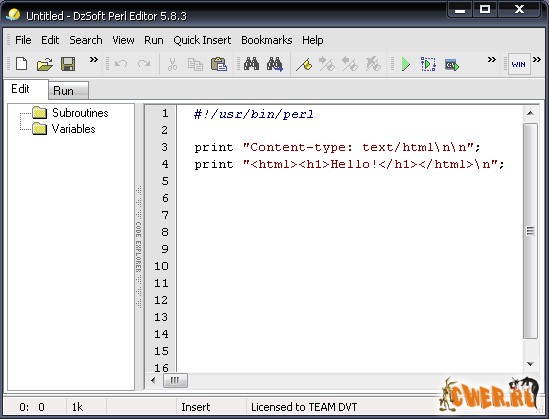The height and width of the screenshot is (419, 549).
Task: Click the Licensed to TEAM DVT status text
Action: click(x=304, y=407)
